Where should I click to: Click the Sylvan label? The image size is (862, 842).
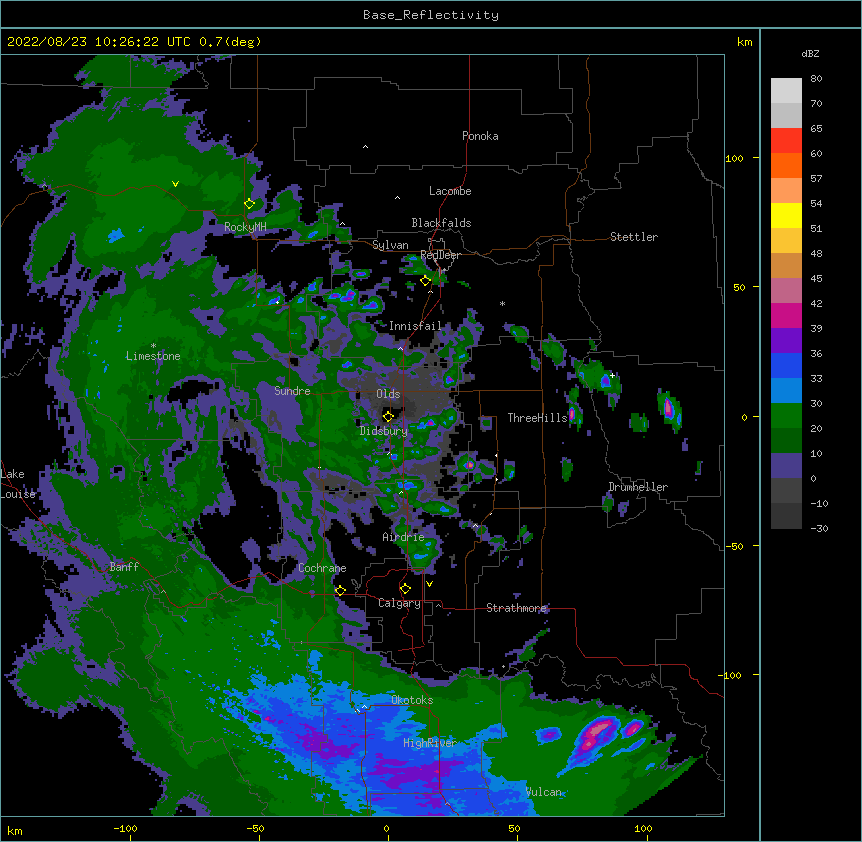390,245
